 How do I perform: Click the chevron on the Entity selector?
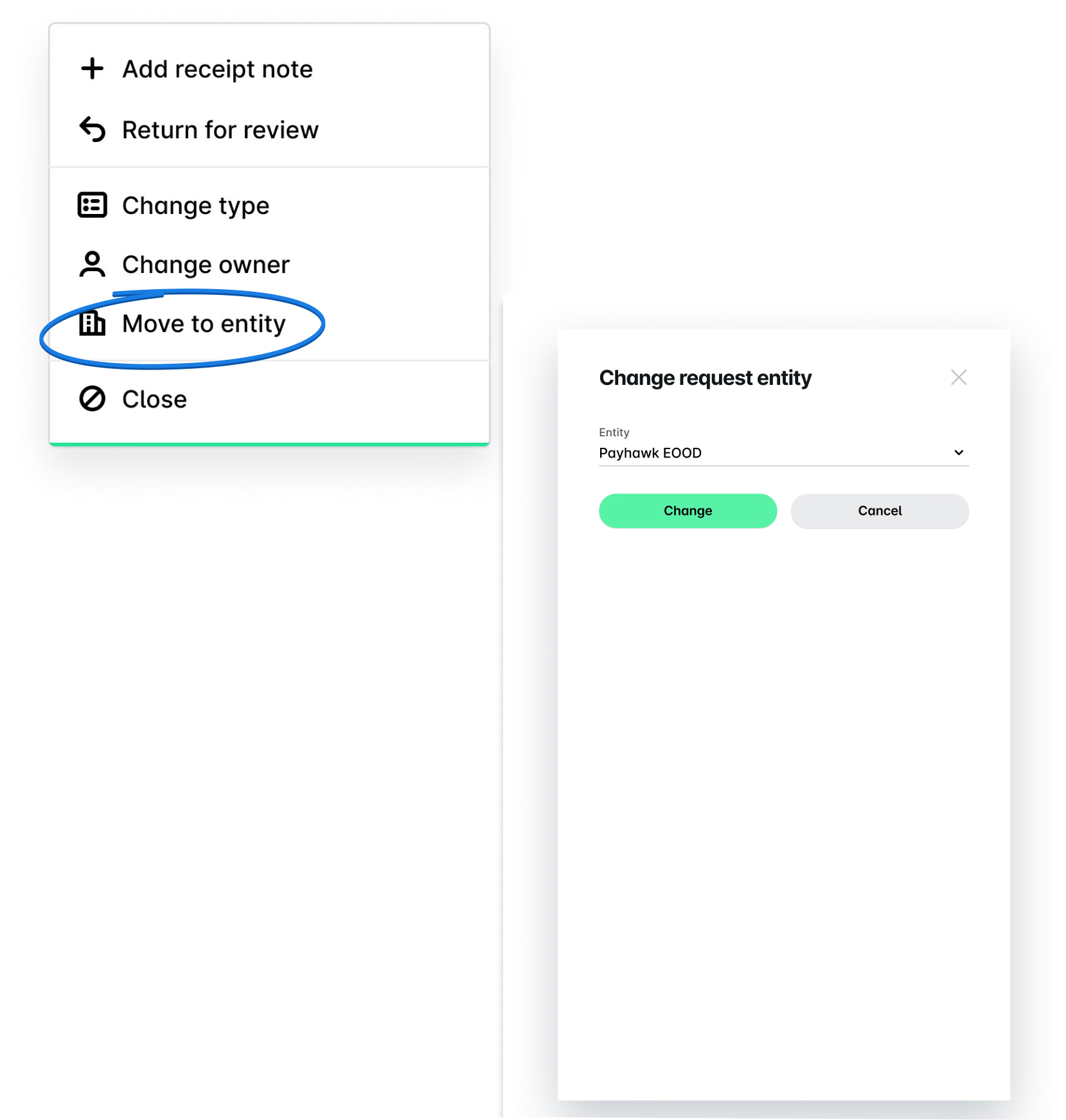tap(958, 452)
